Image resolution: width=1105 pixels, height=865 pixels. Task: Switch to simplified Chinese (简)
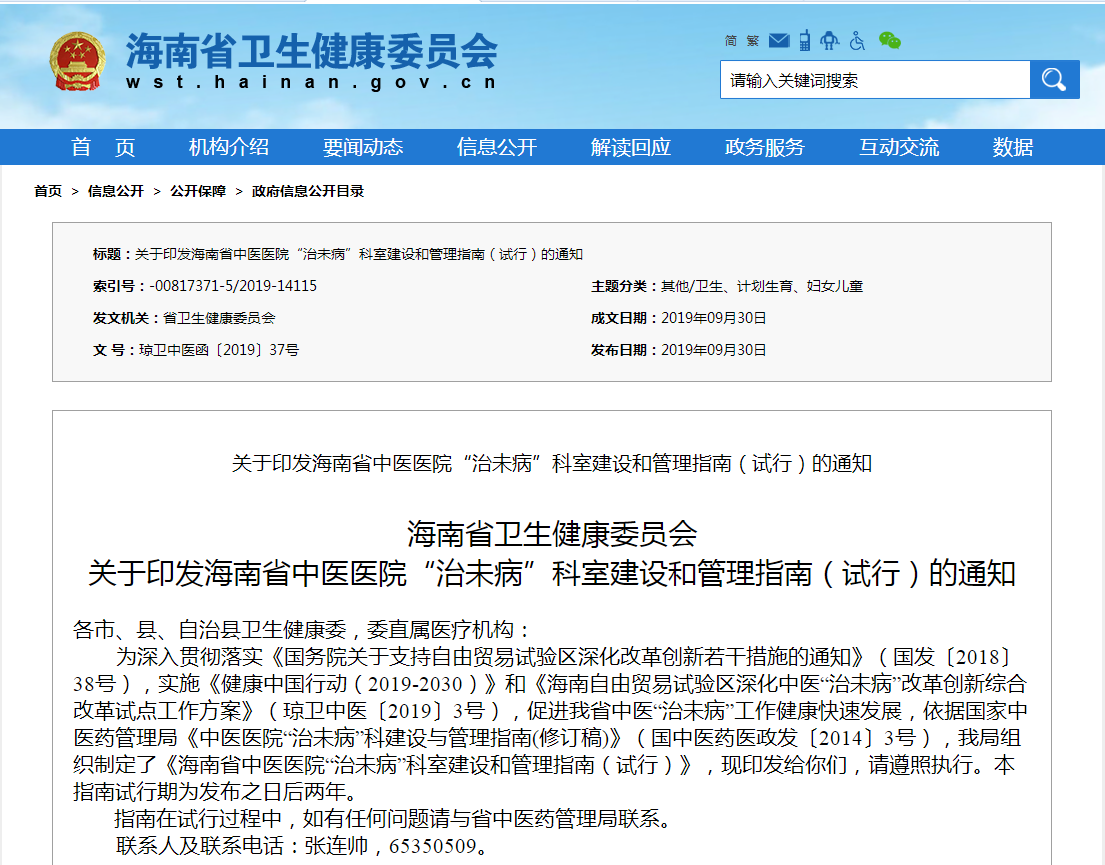(730, 41)
